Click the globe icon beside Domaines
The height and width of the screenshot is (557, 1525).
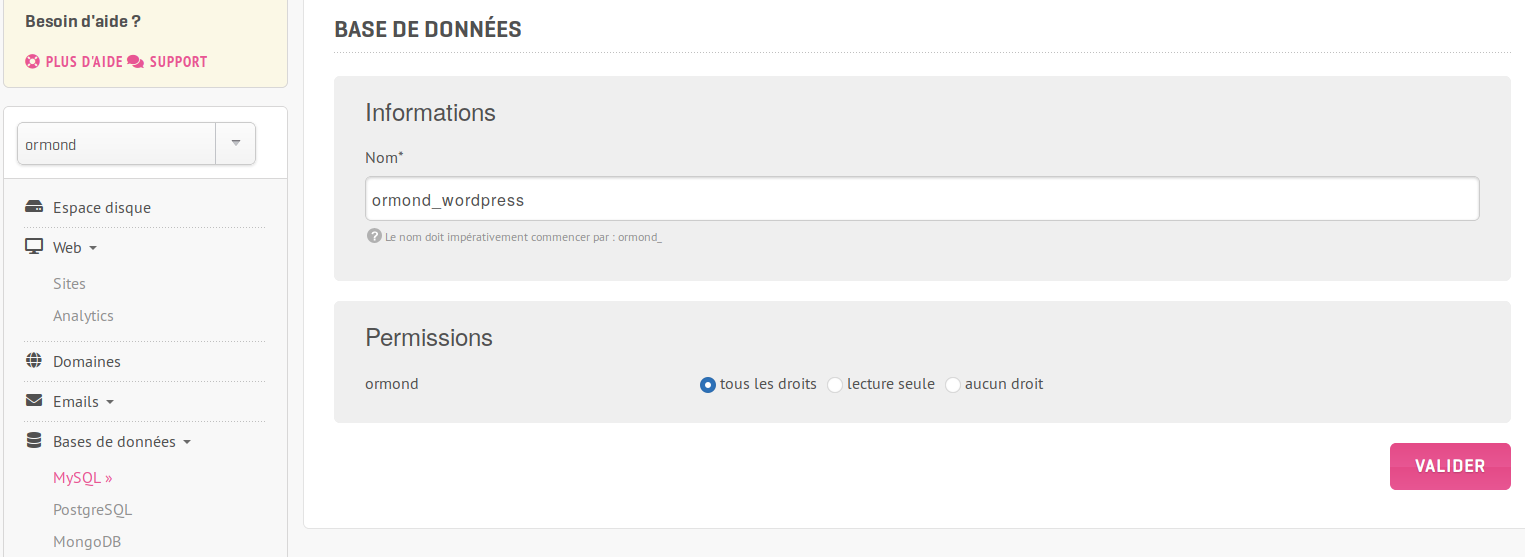pos(34,361)
